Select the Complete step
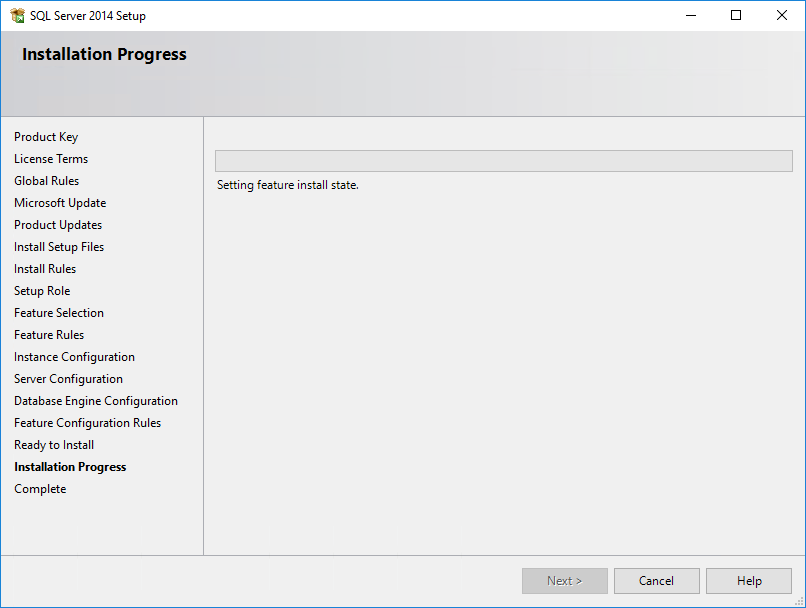This screenshot has height=608, width=806. (40, 489)
